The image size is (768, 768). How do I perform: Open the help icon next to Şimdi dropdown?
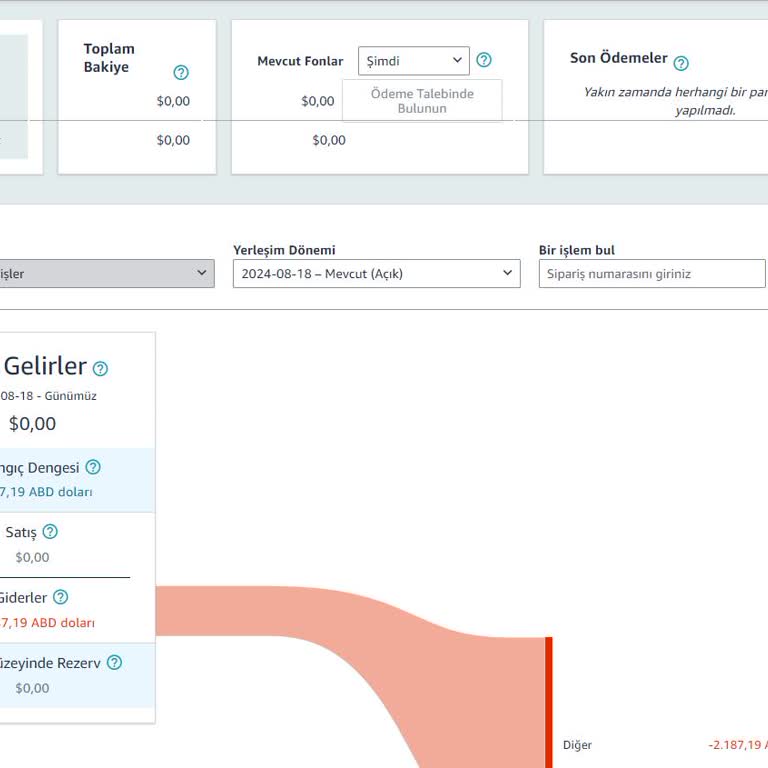pyautogui.click(x=484, y=60)
